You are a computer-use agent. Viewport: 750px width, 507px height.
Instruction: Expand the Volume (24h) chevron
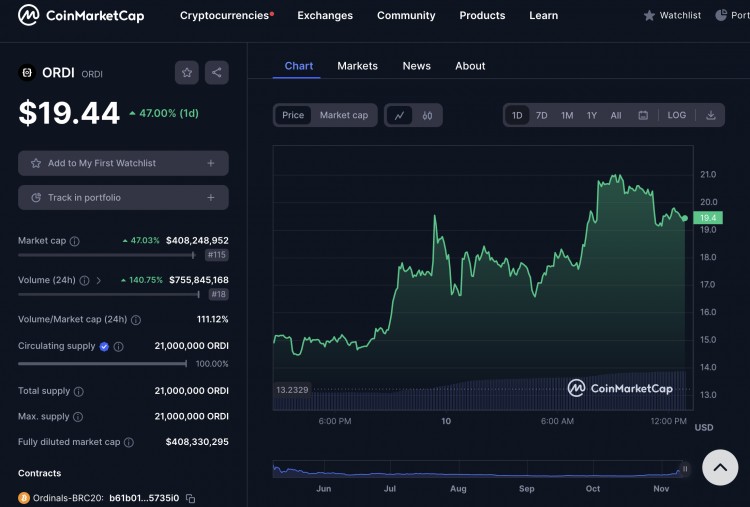pyautogui.click(x=99, y=280)
